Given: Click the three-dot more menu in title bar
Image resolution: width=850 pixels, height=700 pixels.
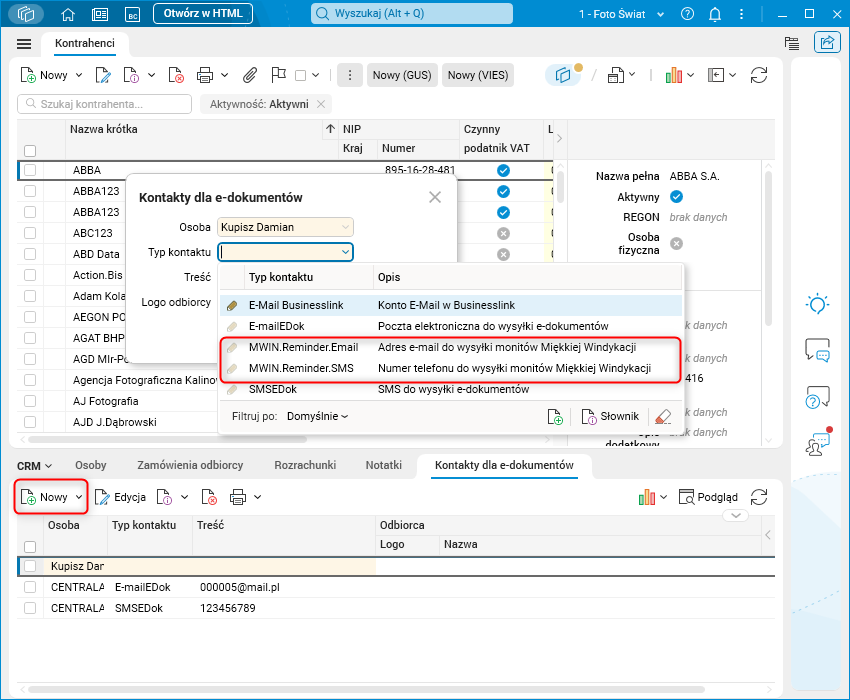Looking at the screenshot, I should [742, 14].
